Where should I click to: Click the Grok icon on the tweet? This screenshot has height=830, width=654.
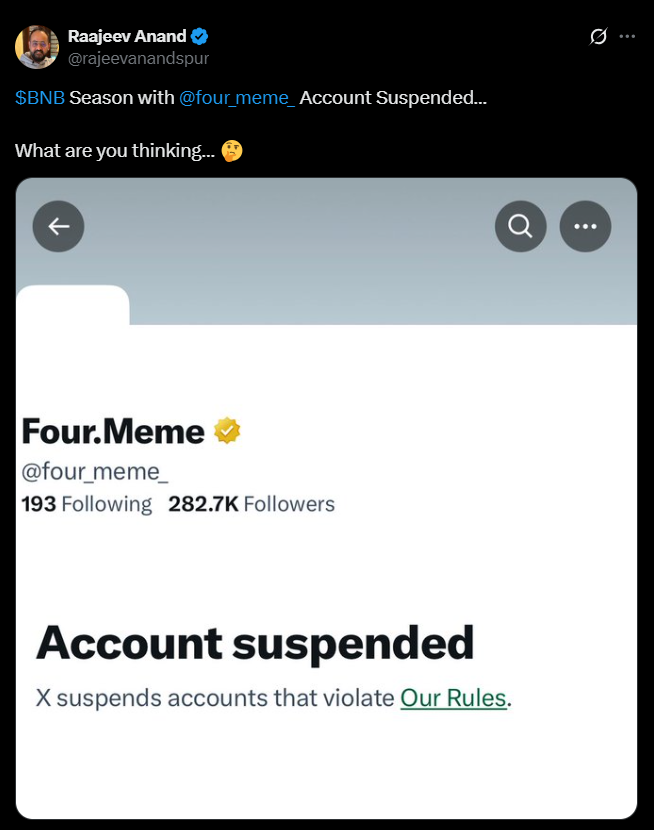click(598, 37)
